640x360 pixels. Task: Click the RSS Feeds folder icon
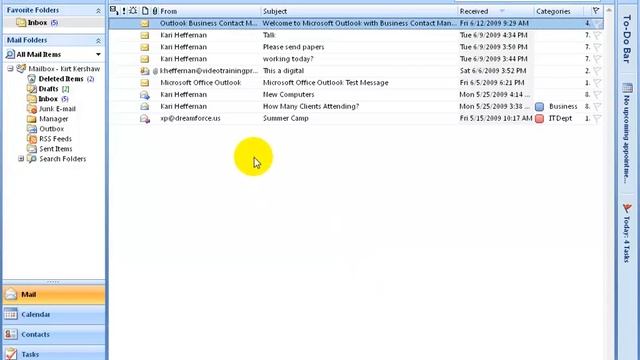(x=31, y=139)
